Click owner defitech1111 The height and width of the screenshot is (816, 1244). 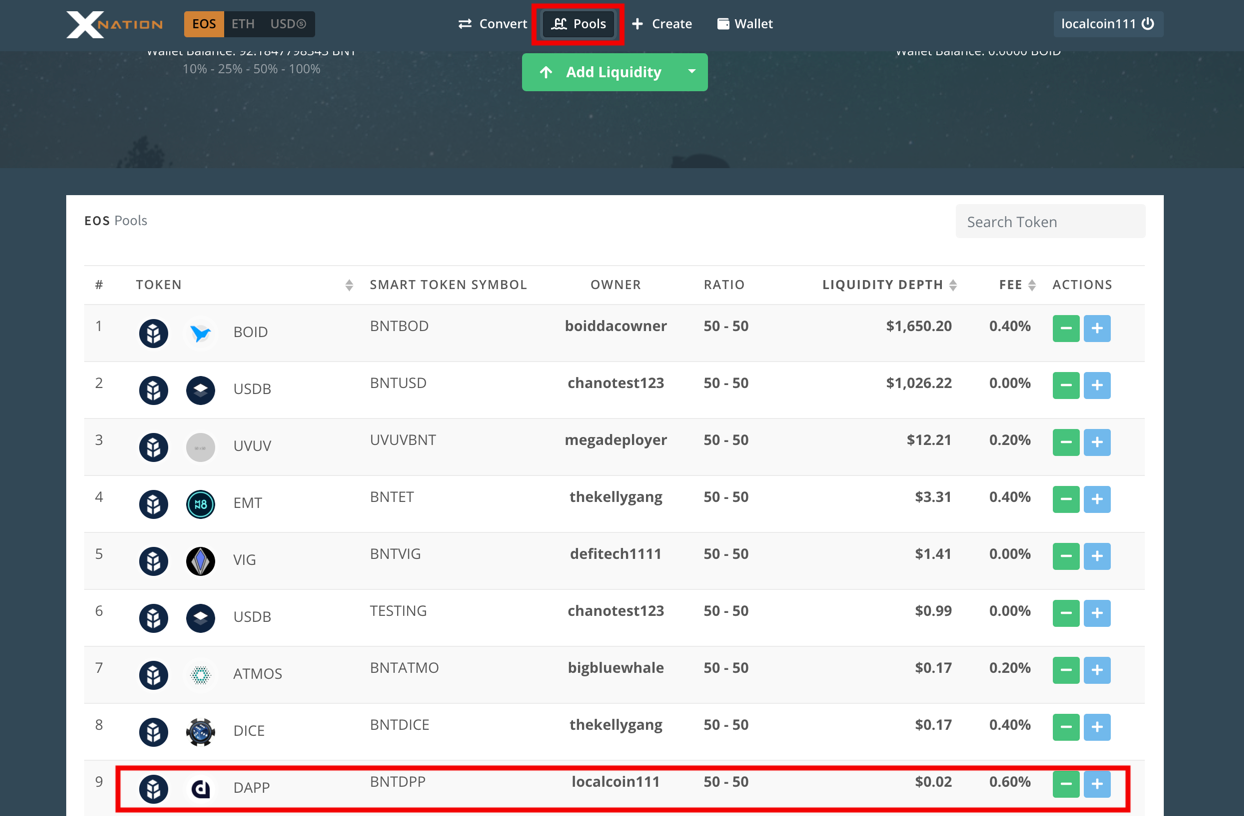coord(616,554)
